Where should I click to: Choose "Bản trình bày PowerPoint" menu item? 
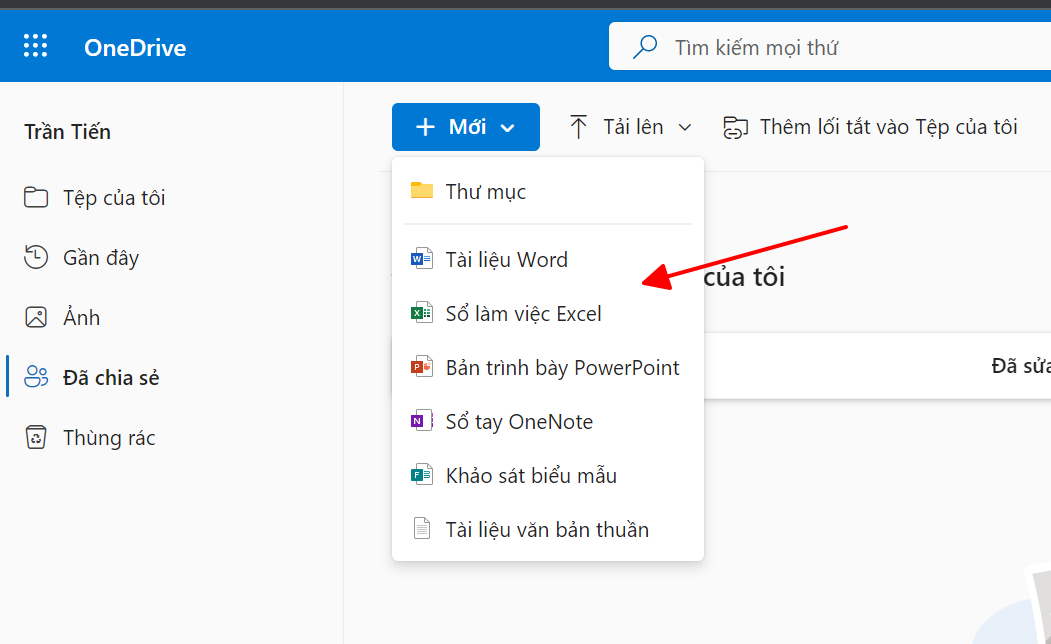[548, 367]
